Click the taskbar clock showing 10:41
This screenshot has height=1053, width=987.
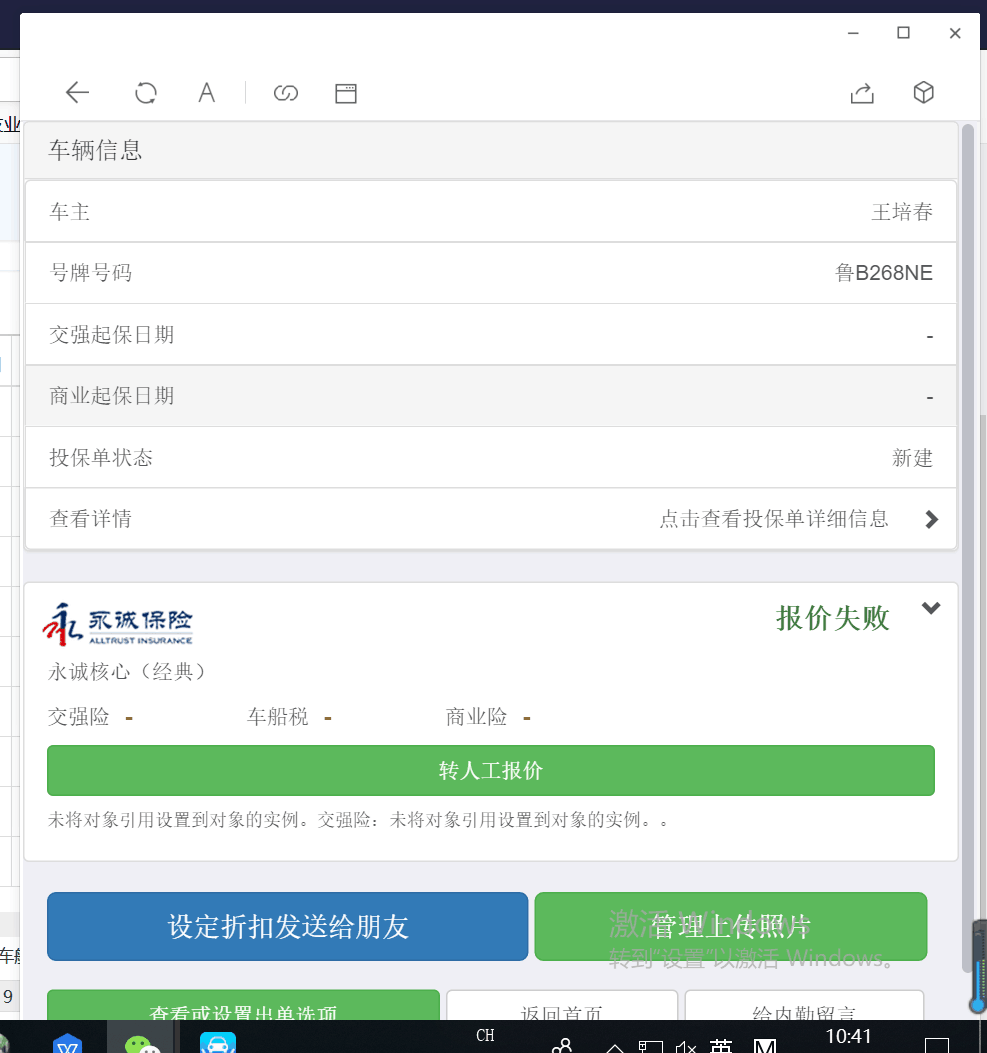[849, 1036]
